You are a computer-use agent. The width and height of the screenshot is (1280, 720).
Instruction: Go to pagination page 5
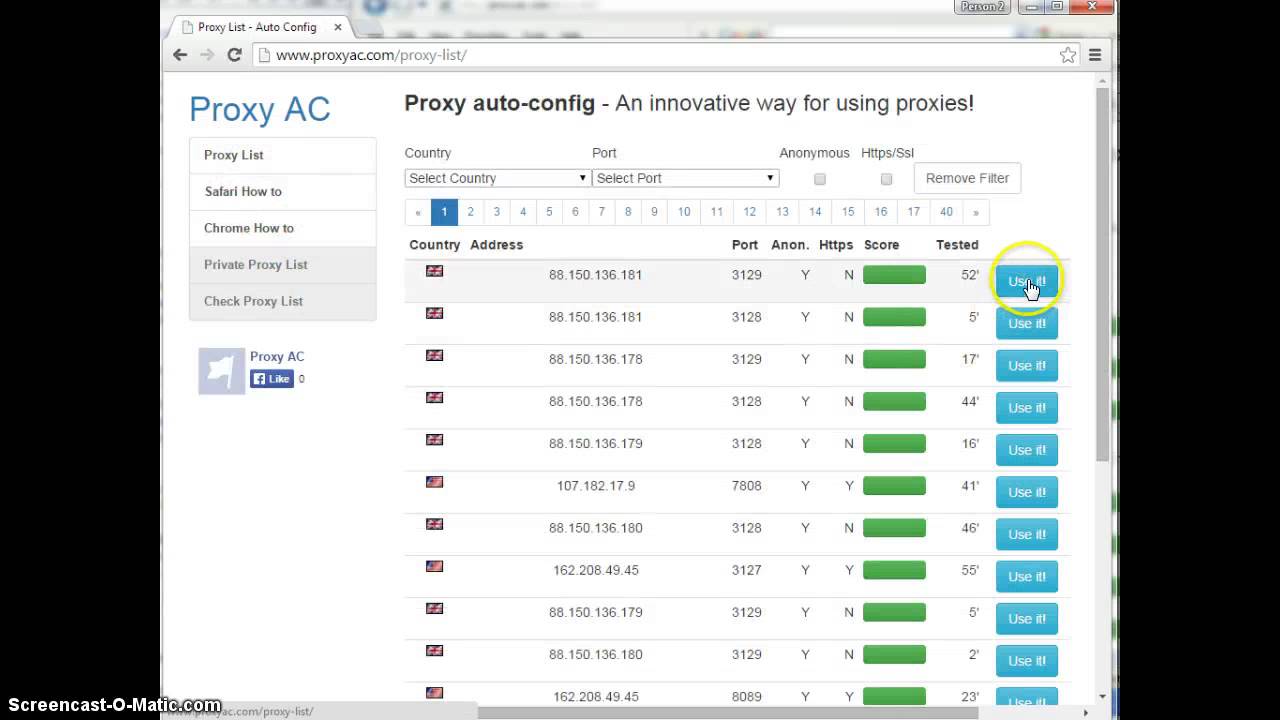[x=549, y=212]
